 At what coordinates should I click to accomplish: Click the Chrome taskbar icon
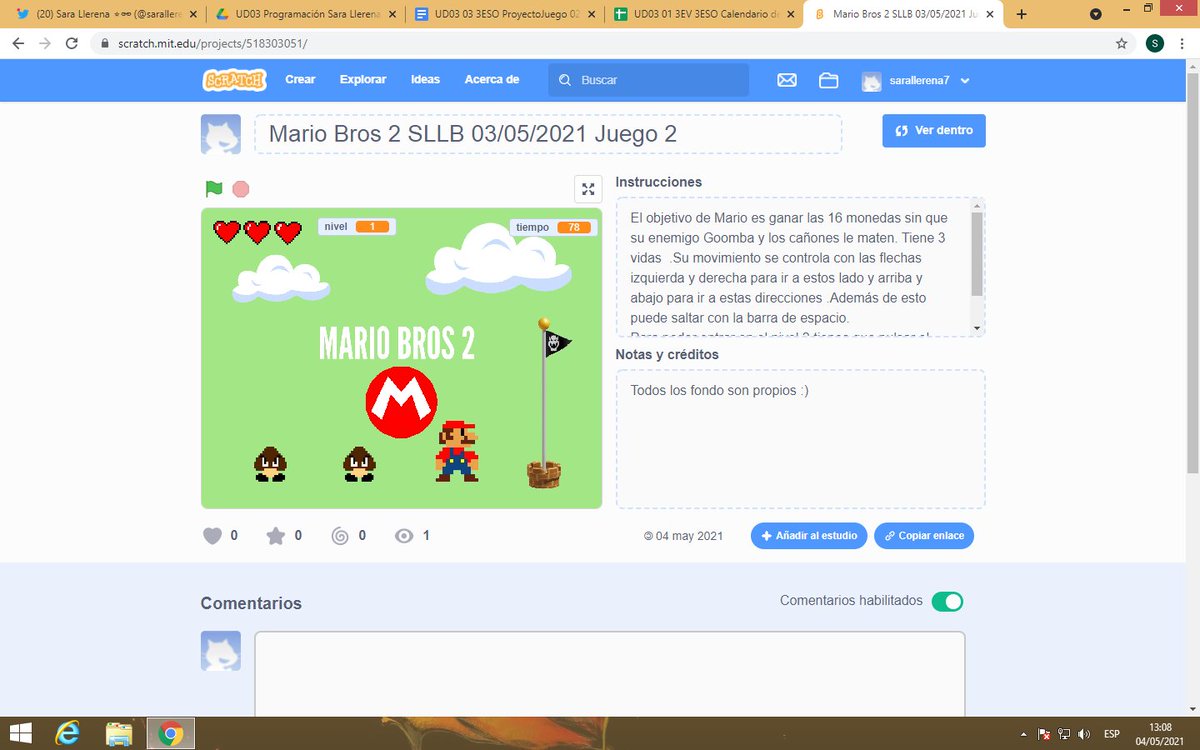(x=170, y=734)
